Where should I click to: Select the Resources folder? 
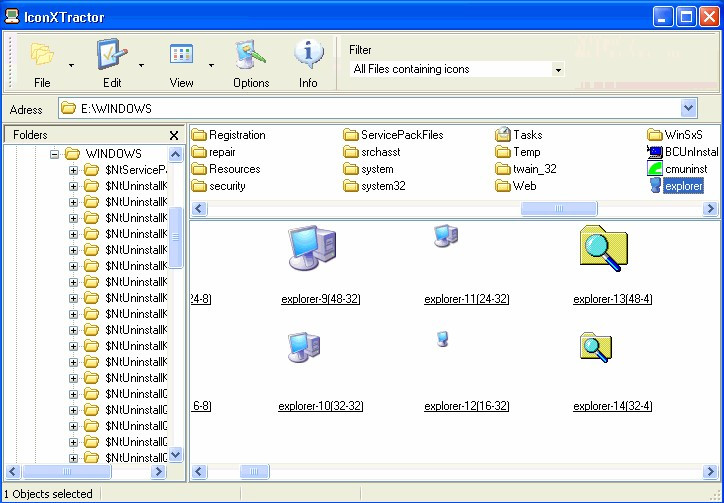click(226, 169)
